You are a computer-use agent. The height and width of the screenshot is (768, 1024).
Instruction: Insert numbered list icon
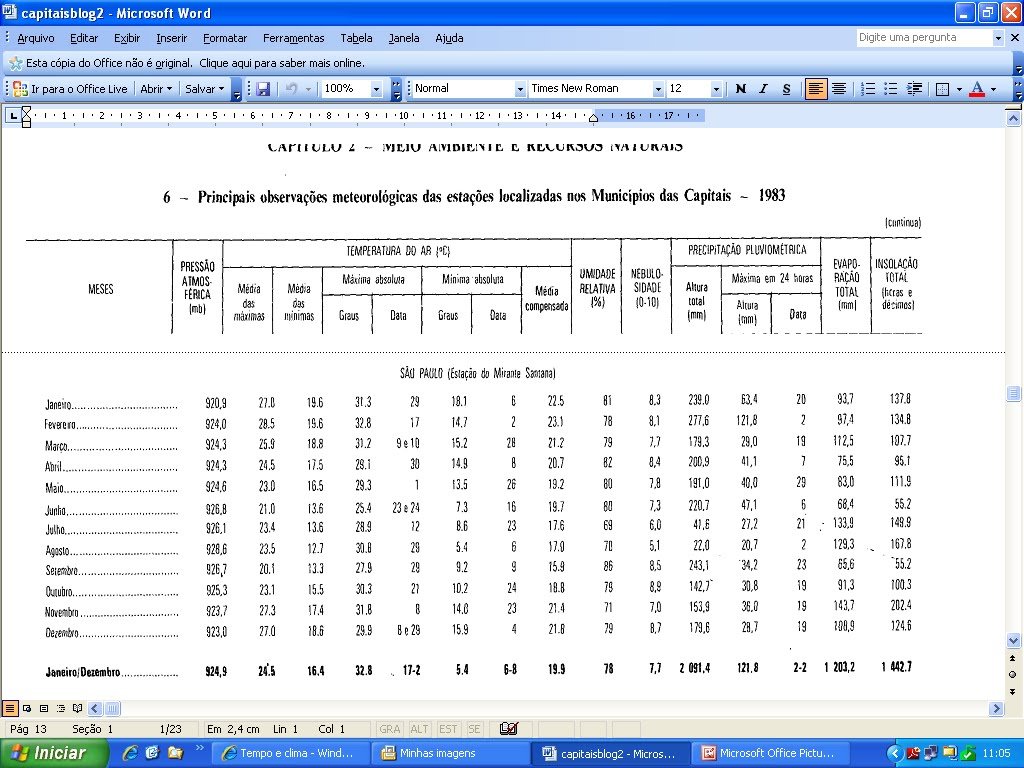coord(868,89)
